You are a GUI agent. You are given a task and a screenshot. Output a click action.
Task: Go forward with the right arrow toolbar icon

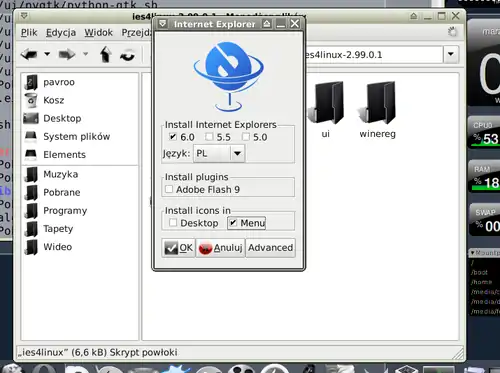point(67,54)
